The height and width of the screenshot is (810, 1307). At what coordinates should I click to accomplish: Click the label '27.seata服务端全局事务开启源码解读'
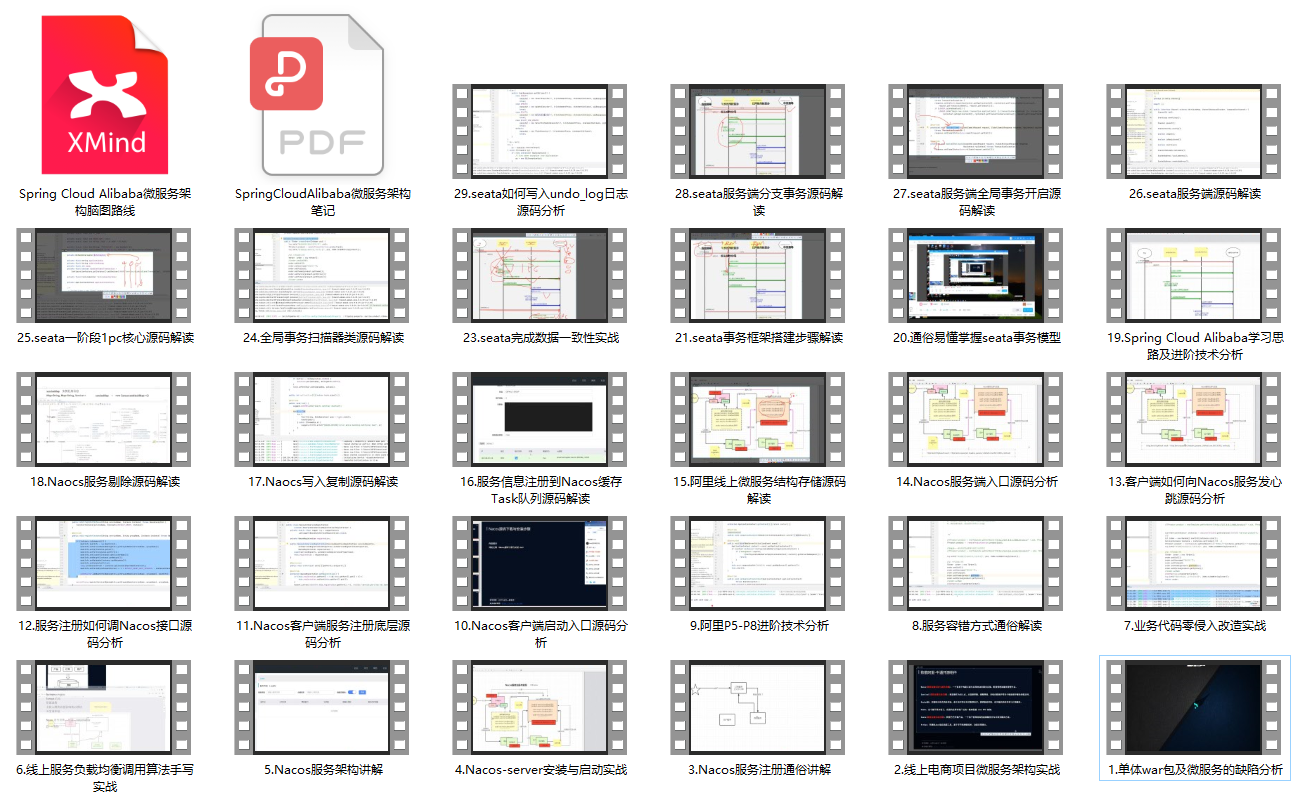pos(977,202)
